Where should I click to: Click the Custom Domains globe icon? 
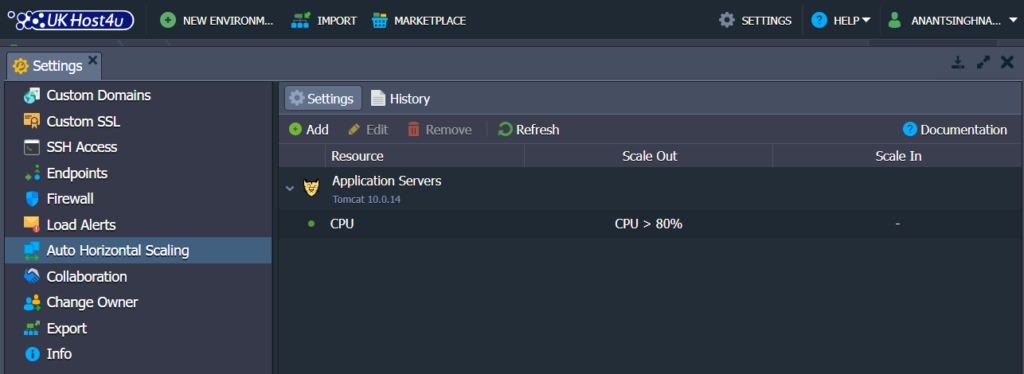coord(31,96)
